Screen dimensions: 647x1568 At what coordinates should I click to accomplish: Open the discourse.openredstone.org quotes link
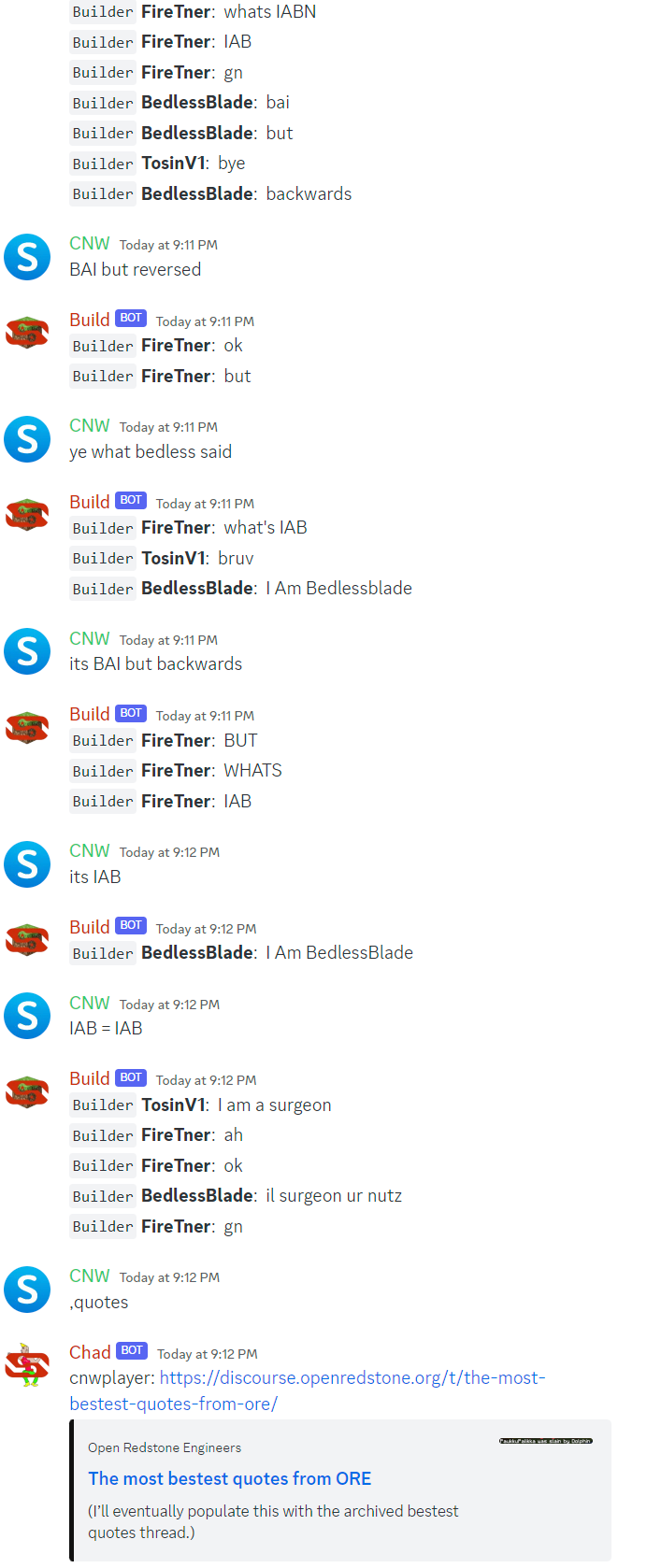coord(308,1390)
